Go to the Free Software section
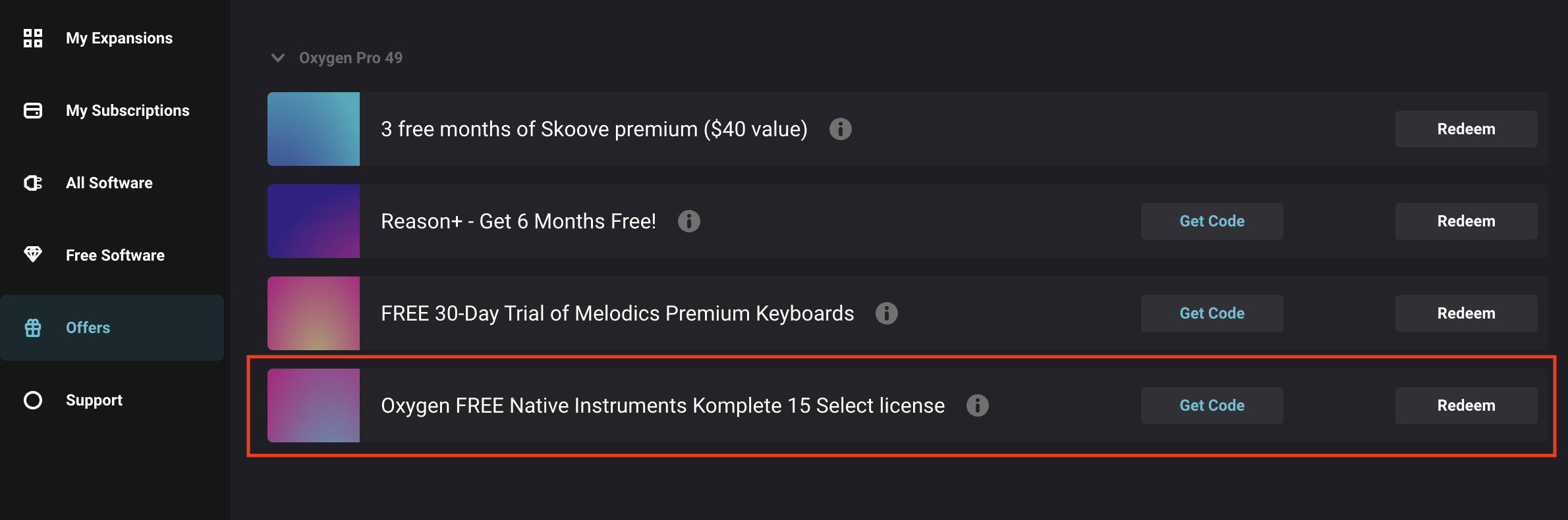 pos(115,255)
